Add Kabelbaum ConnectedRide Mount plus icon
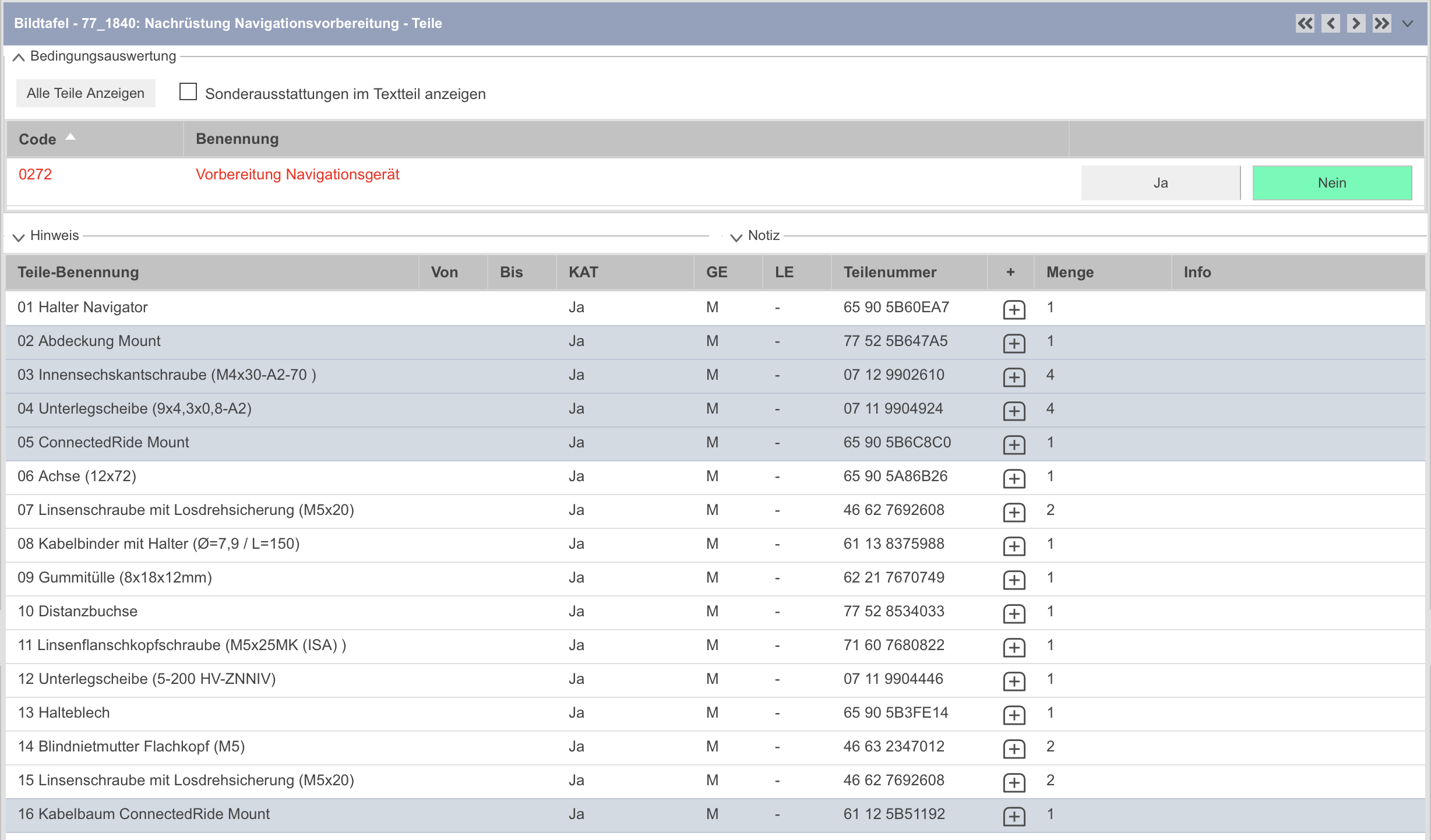 click(1014, 816)
